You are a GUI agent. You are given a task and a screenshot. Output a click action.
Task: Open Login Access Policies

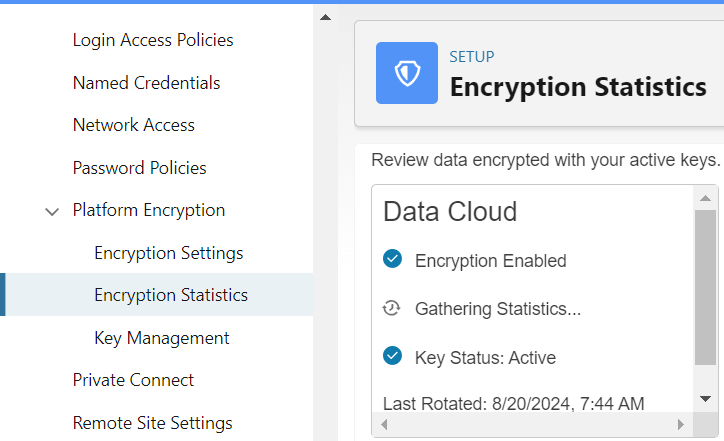[x=153, y=40]
